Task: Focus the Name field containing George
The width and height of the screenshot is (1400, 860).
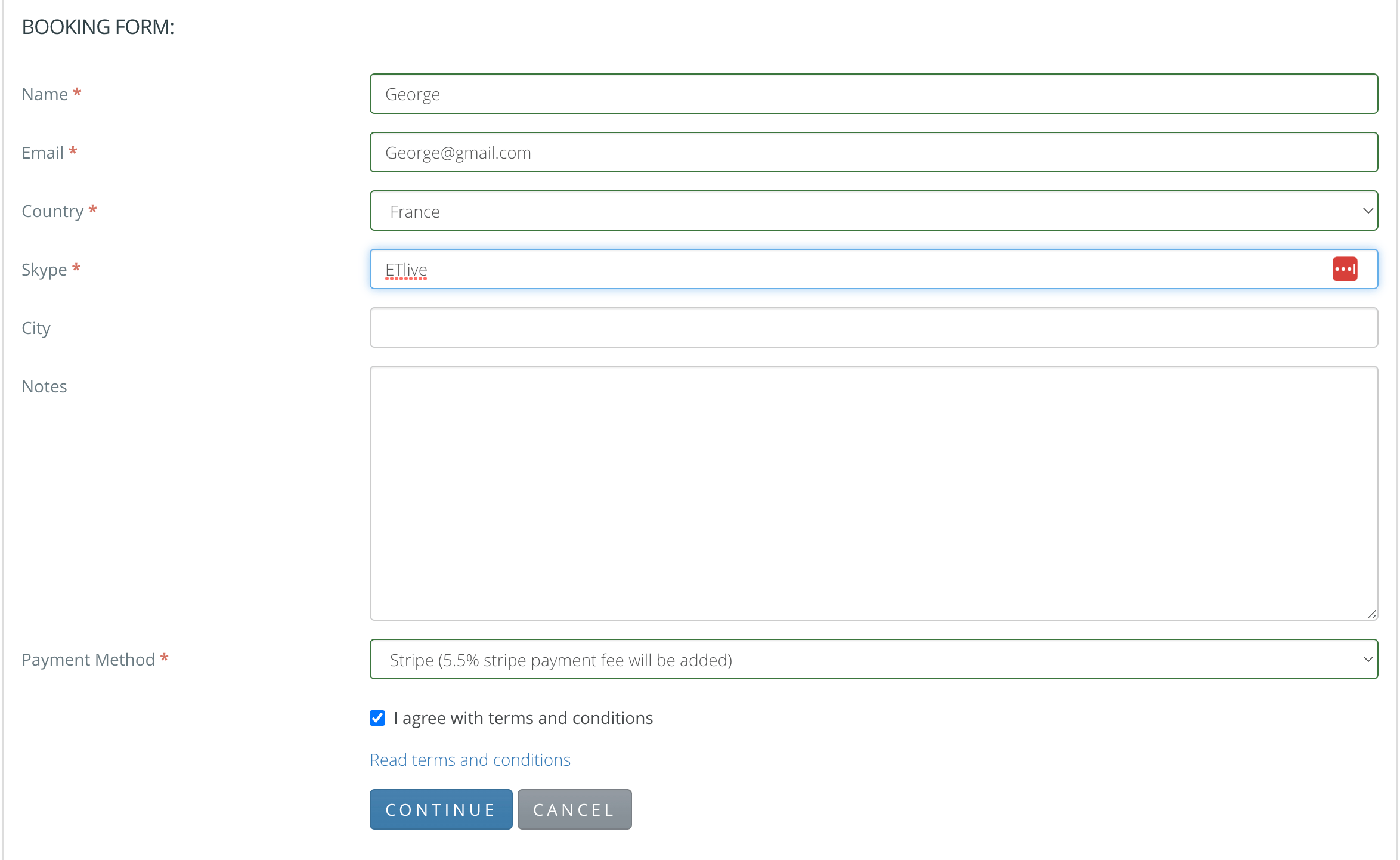Action: click(874, 94)
